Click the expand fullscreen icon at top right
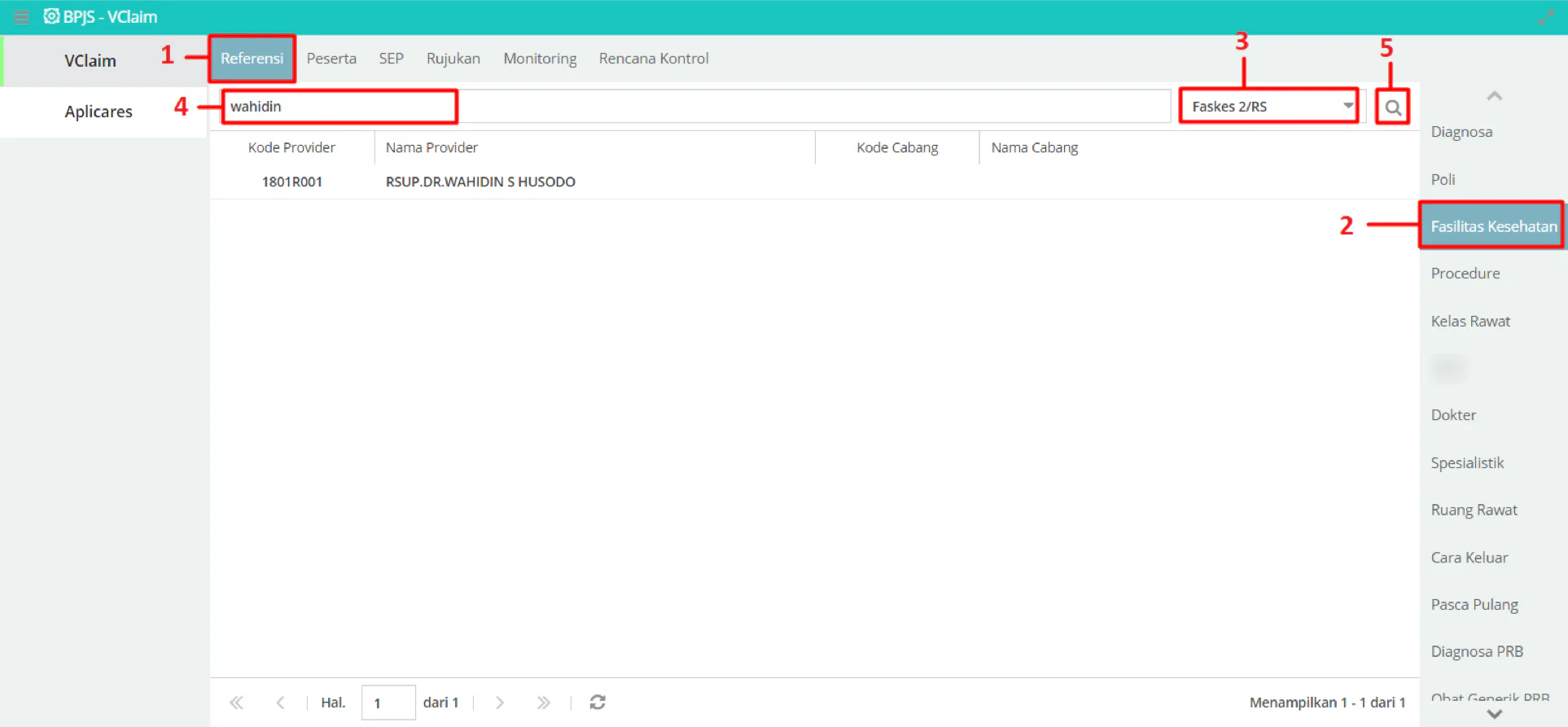The image size is (1568, 727). [1546, 17]
